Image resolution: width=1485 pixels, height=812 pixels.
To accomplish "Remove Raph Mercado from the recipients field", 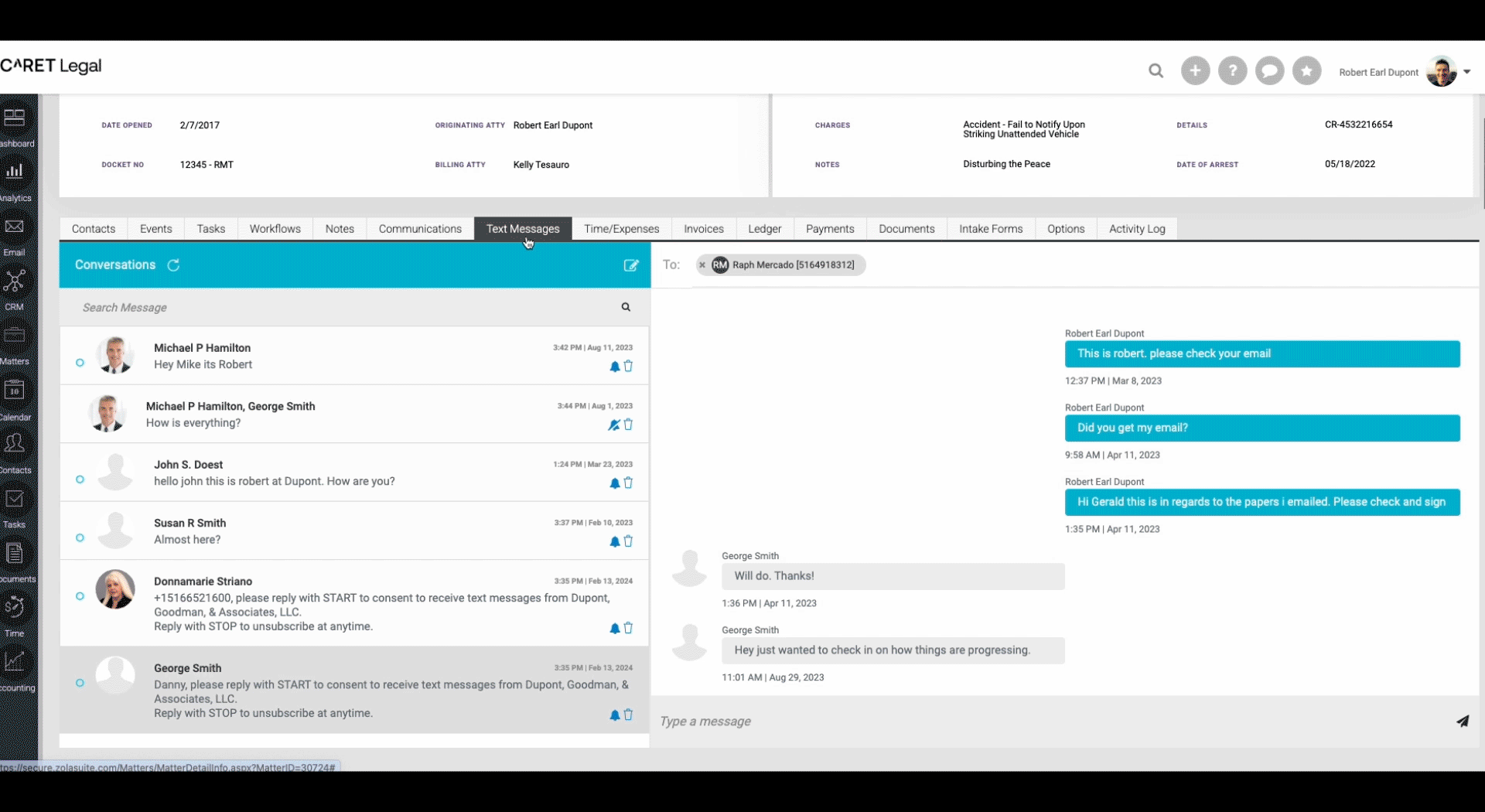I will click(x=702, y=265).
